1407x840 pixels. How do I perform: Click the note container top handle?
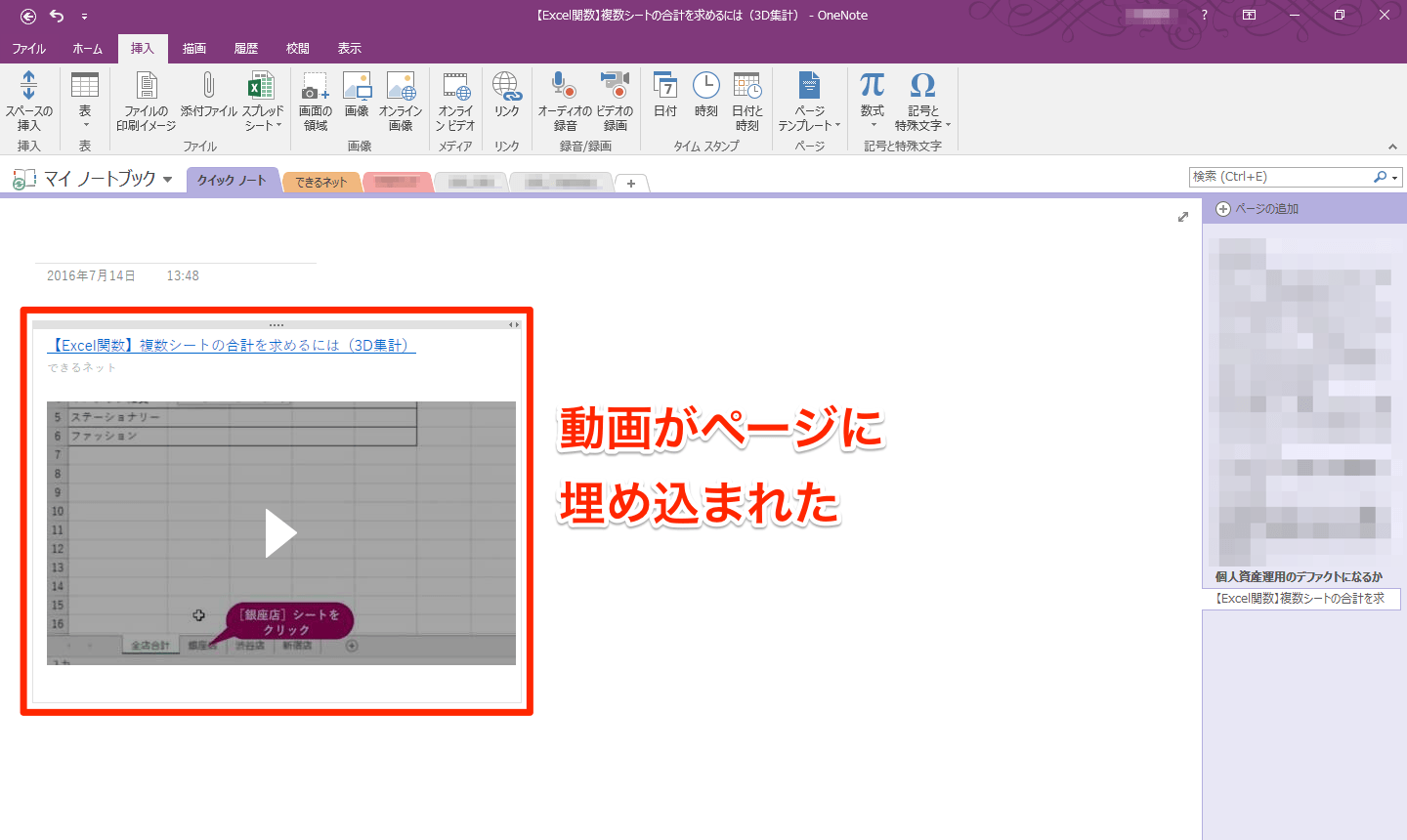pyautogui.click(x=277, y=325)
